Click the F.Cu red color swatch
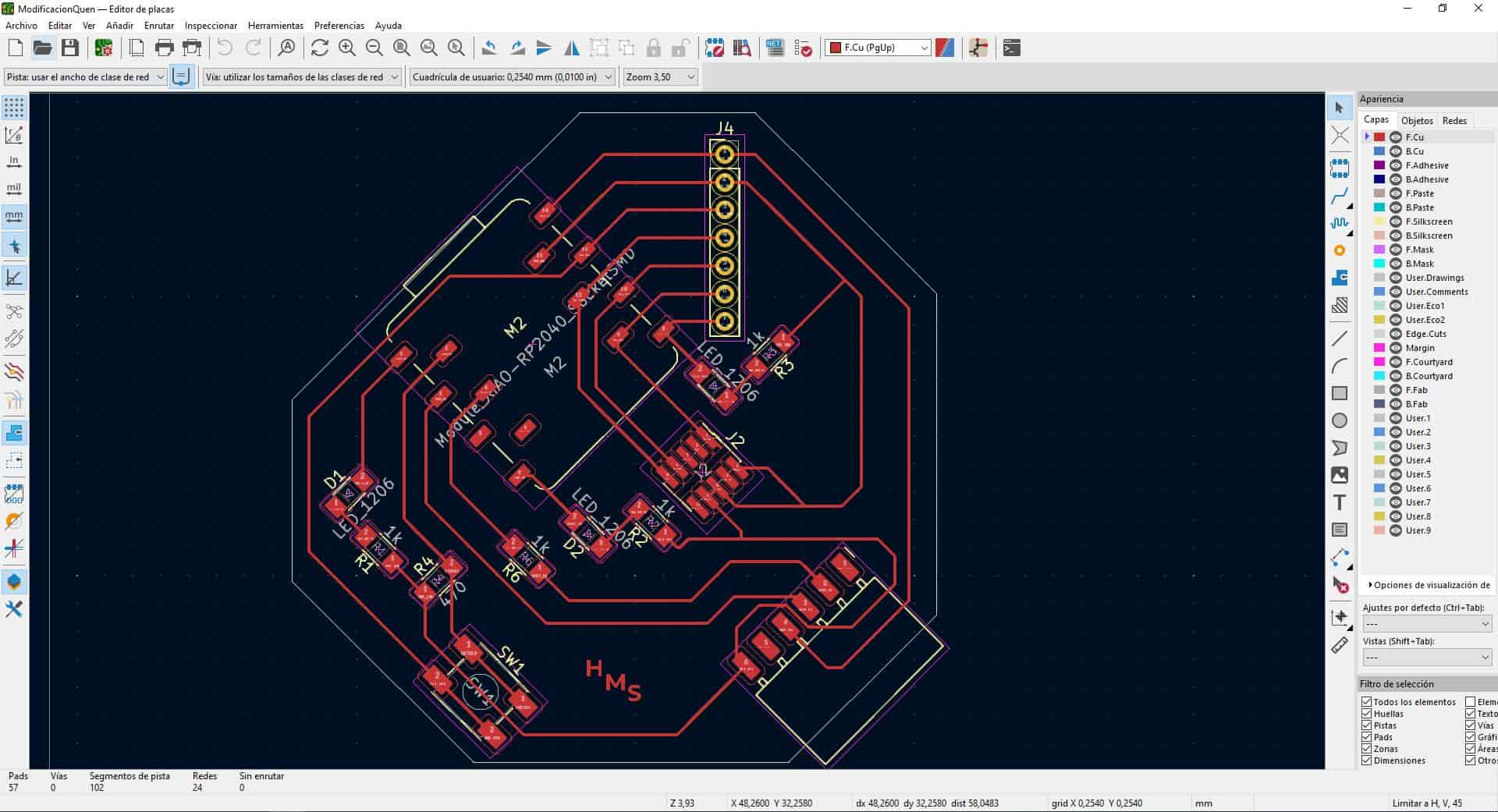The width and height of the screenshot is (1498, 812). tap(1379, 137)
